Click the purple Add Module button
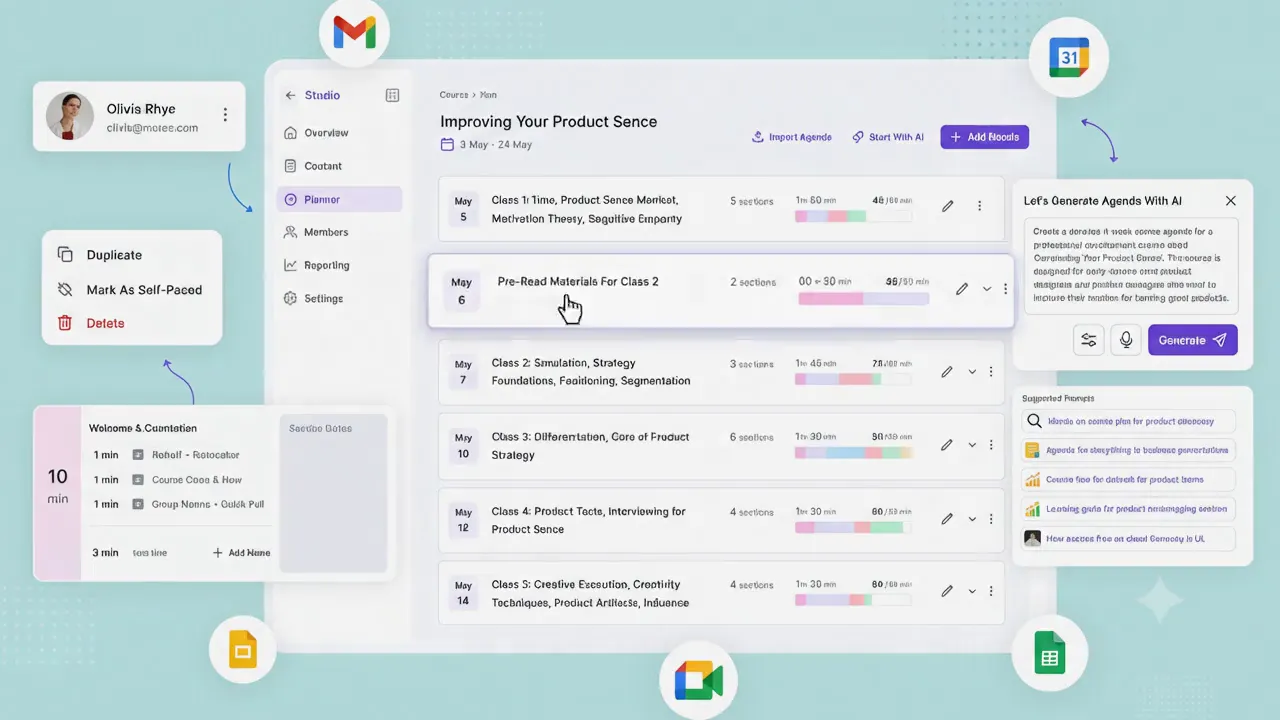This screenshot has width=1280, height=720. point(985,137)
